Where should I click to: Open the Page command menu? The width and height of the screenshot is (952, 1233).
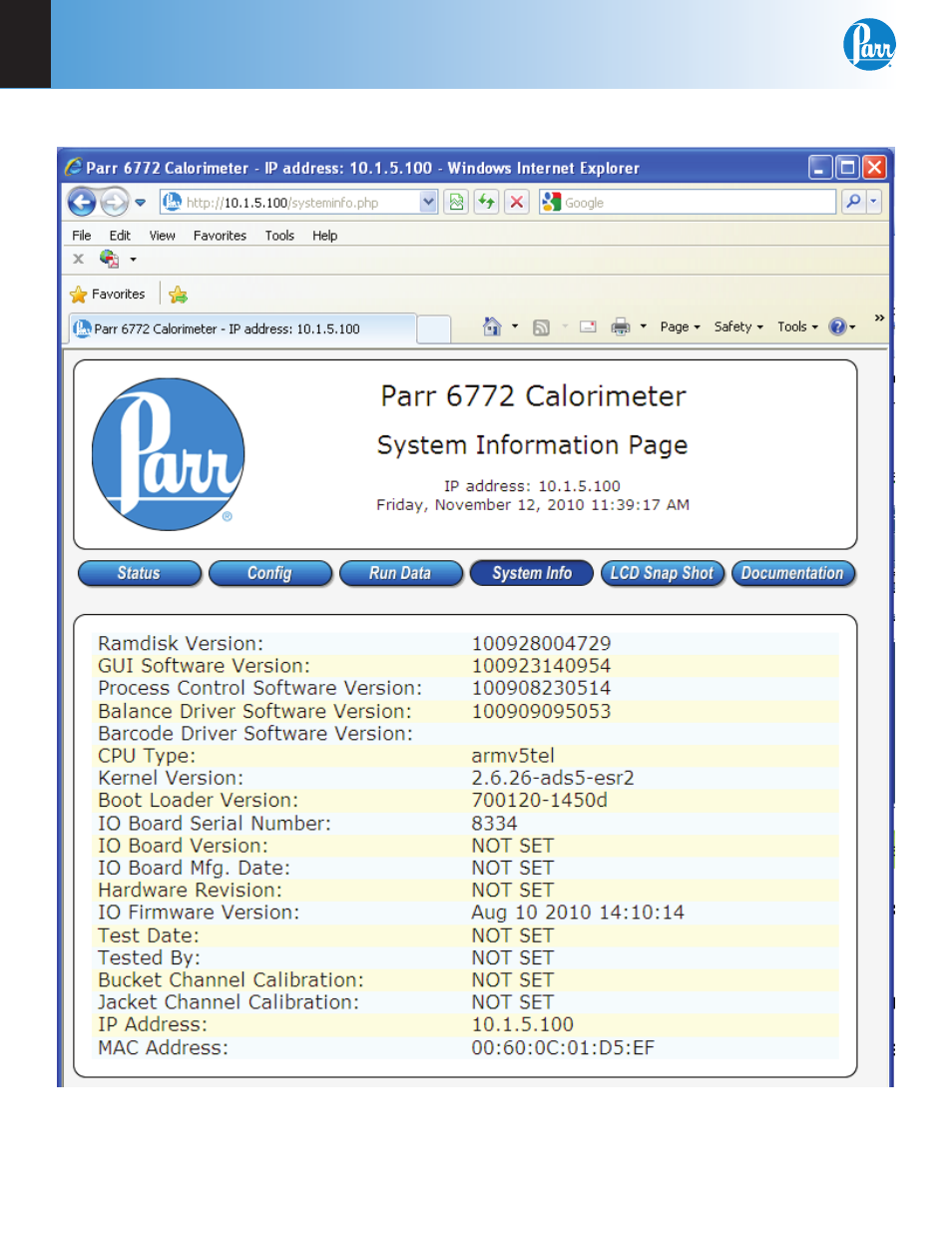(680, 326)
